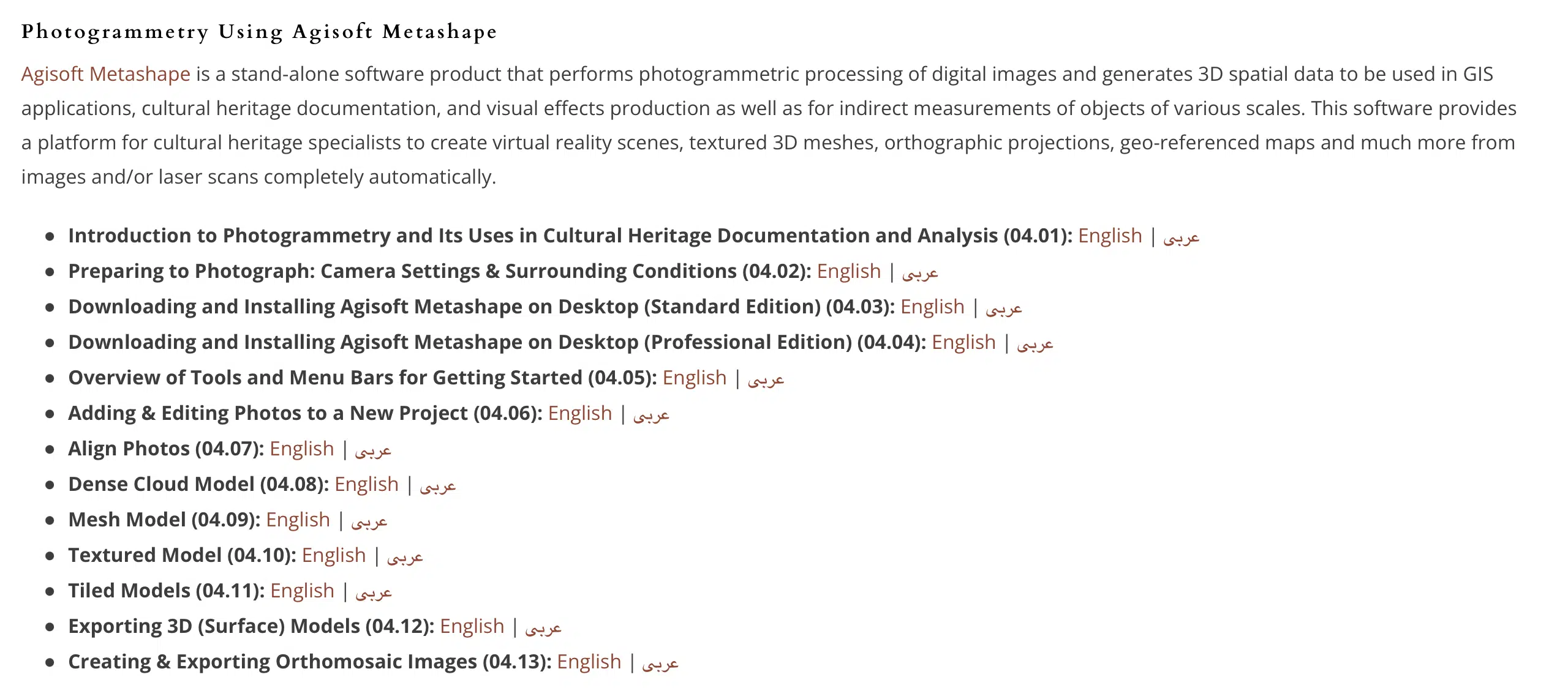
Task: Open English link for Orthomosaic Images (04.13)
Action: click(x=589, y=662)
